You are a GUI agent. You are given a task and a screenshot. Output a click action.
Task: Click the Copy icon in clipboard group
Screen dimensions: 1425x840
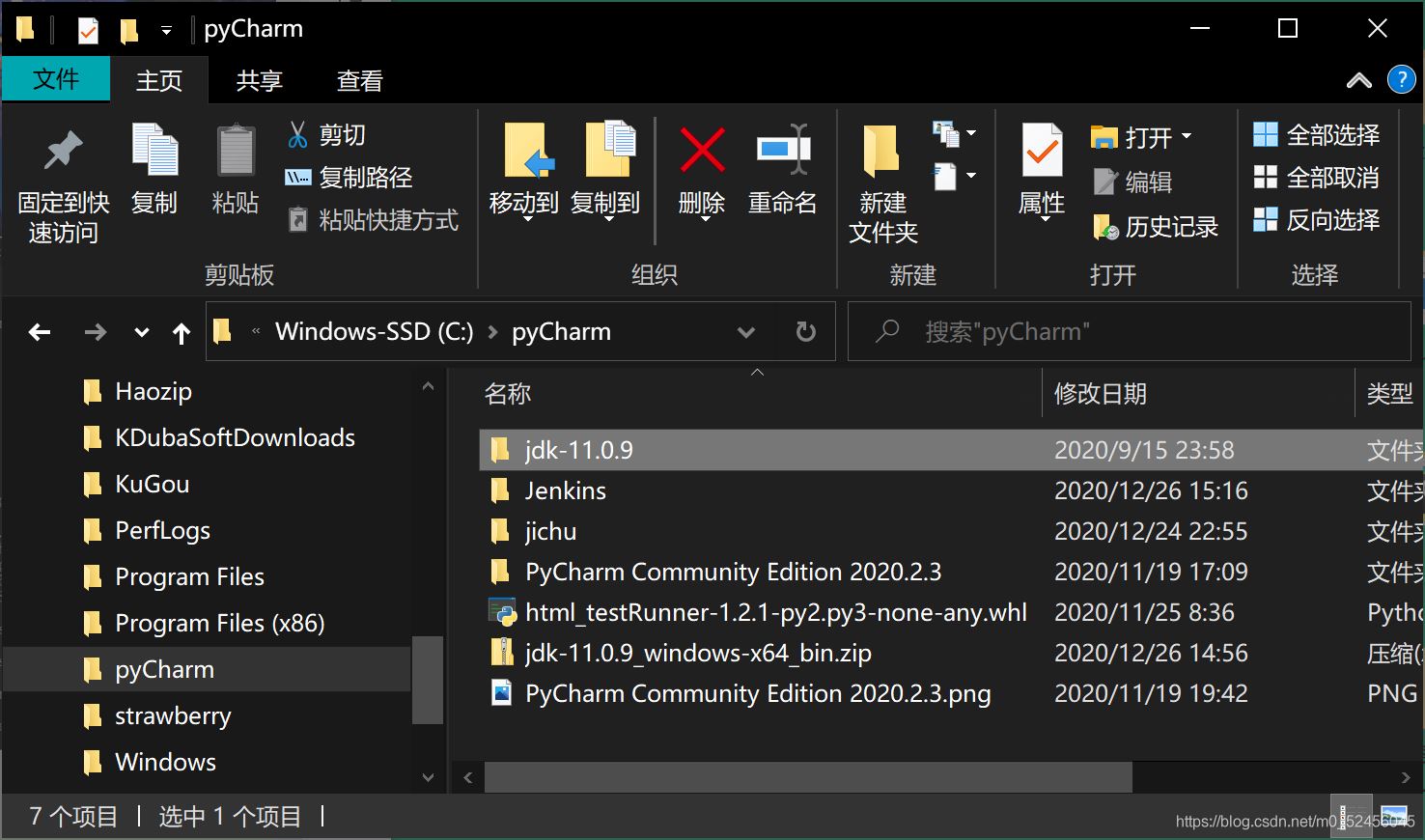pyautogui.click(x=154, y=151)
